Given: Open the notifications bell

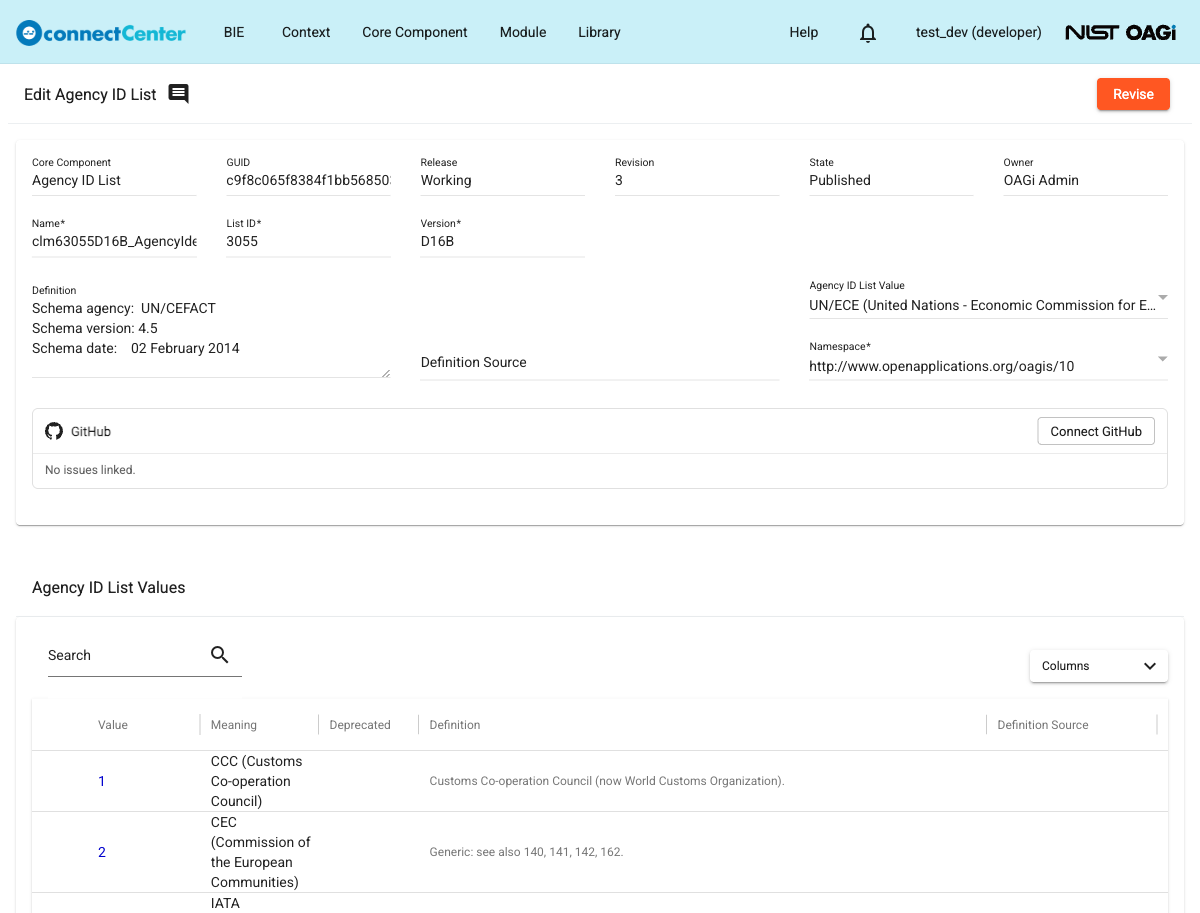Looking at the screenshot, I should point(868,33).
